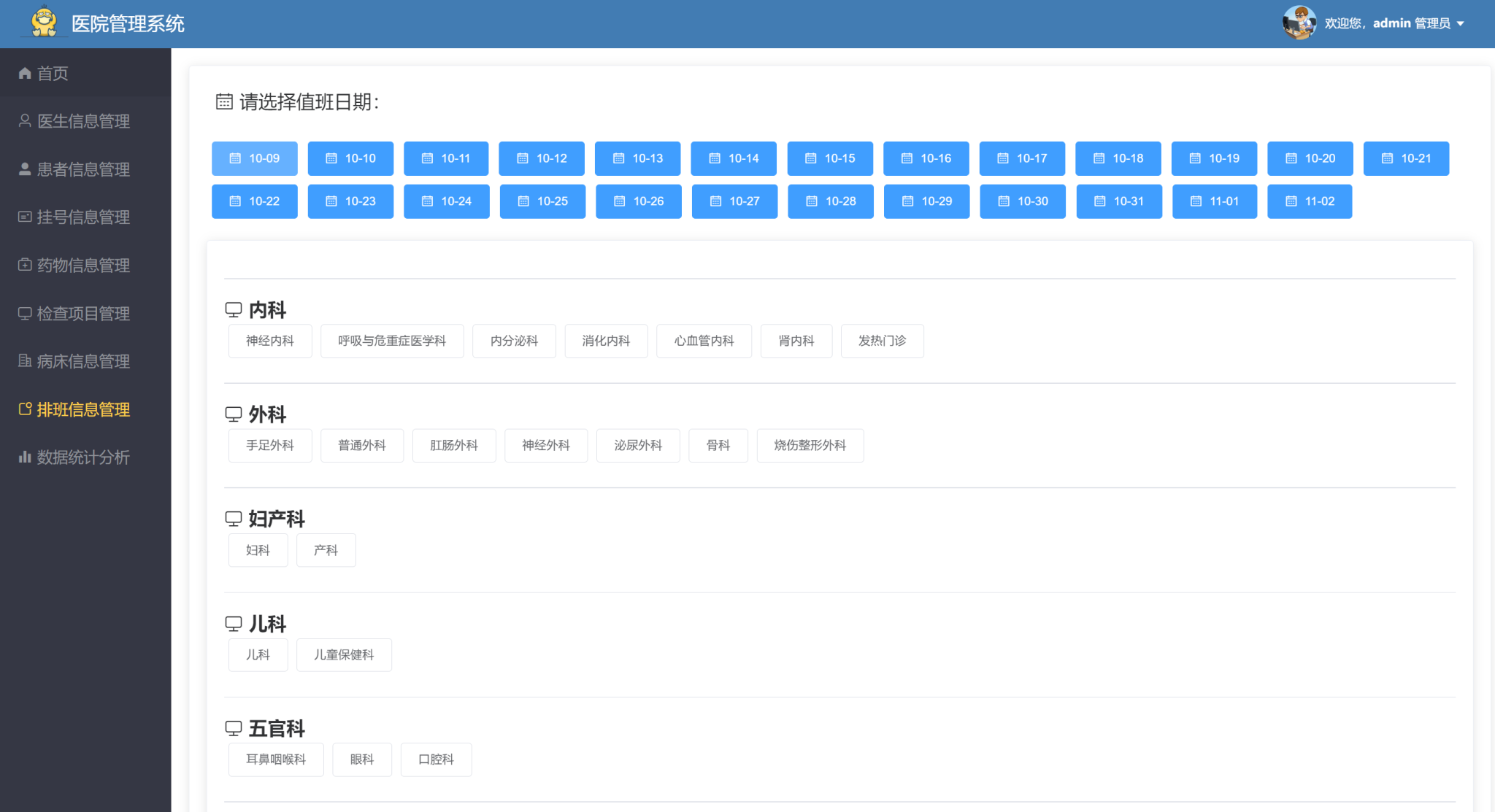Viewport: 1495px width, 812px height.
Task: Click the patient info 患者信息管理 icon
Action: (x=25, y=169)
